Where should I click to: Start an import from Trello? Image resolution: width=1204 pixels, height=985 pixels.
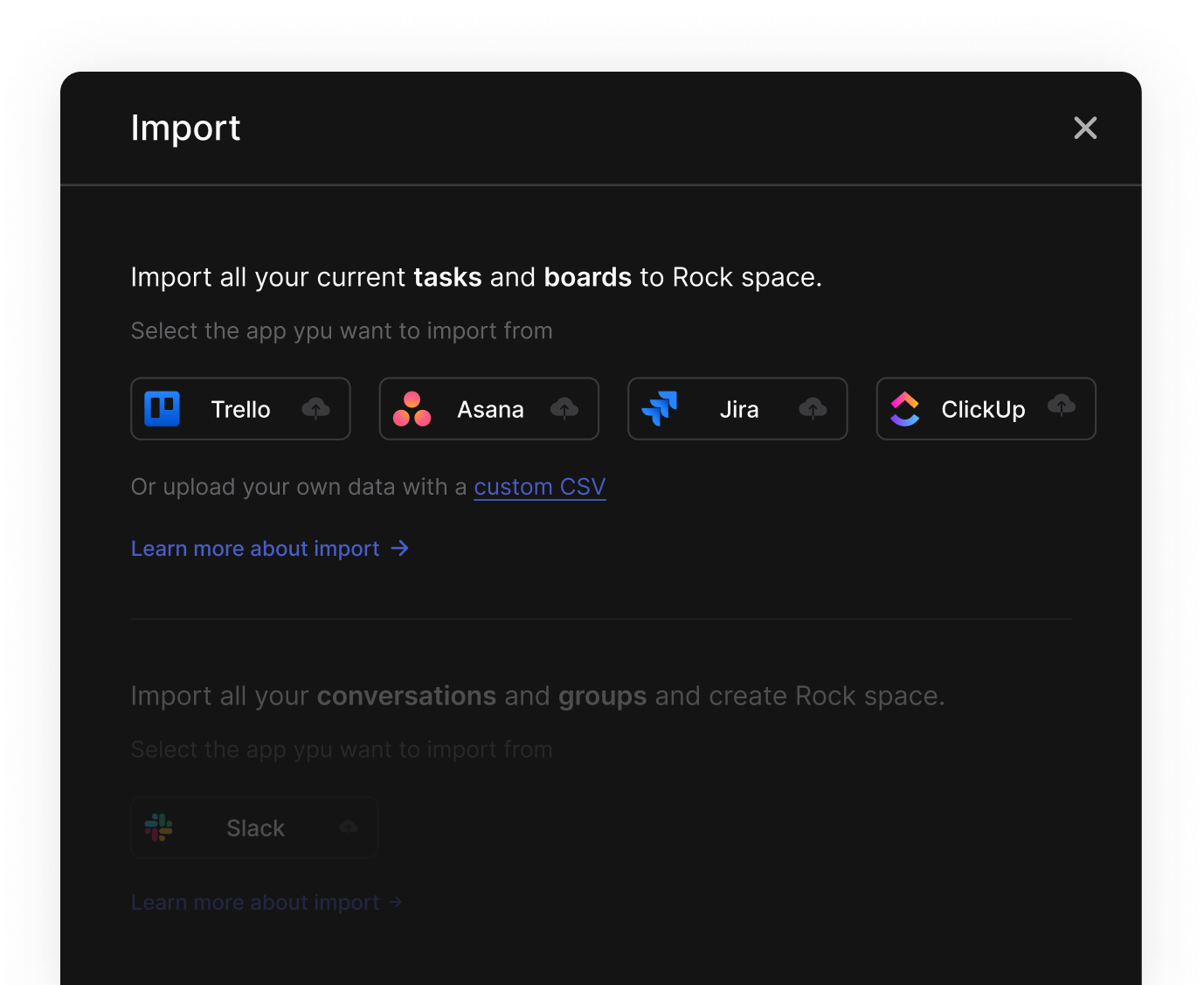[239, 408]
